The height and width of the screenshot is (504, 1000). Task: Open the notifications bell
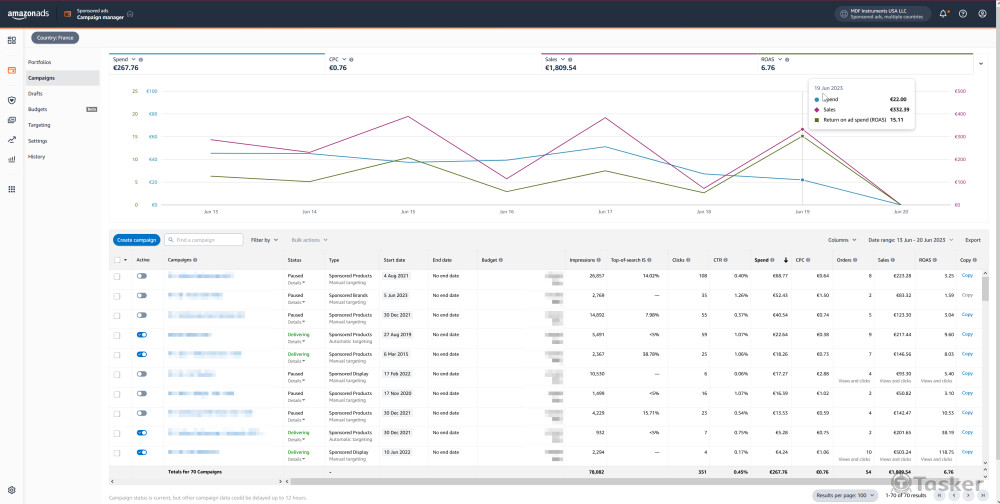click(x=944, y=14)
